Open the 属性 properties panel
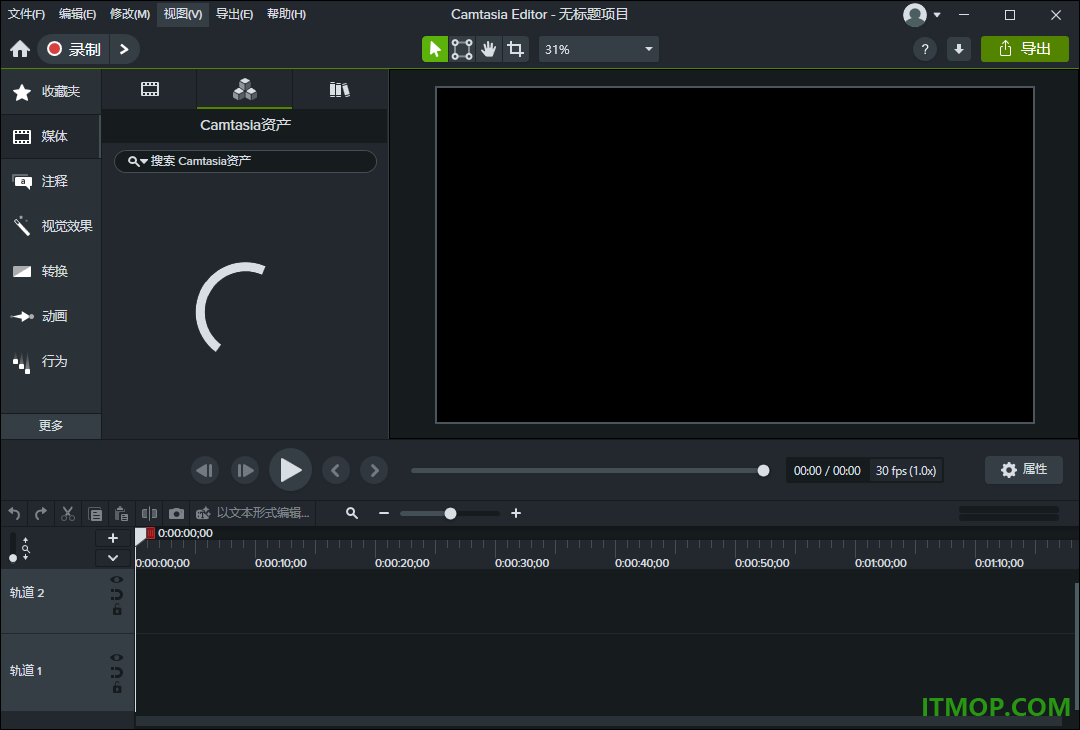The height and width of the screenshot is (730, 1080). [x=1024, y=470]
